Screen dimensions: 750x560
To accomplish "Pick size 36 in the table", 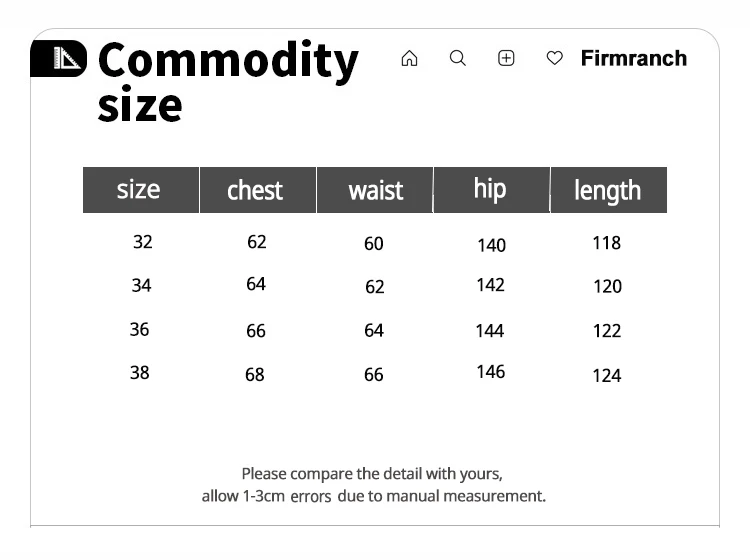I will coord(139,329).
